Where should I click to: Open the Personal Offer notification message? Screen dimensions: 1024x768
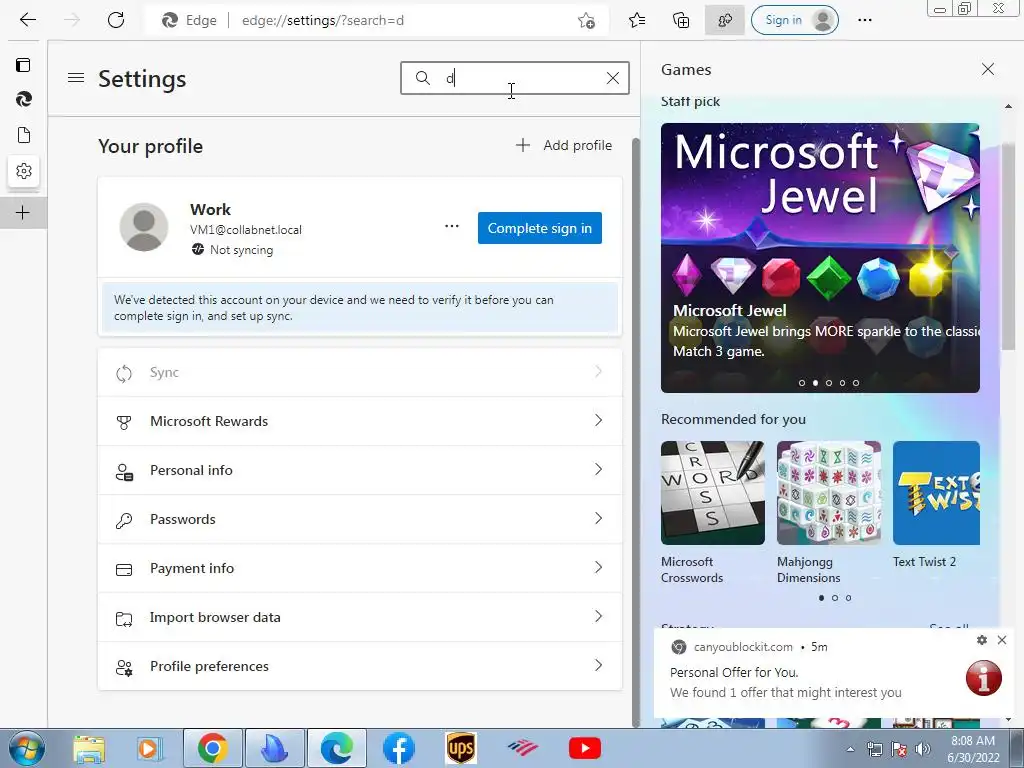786,682
